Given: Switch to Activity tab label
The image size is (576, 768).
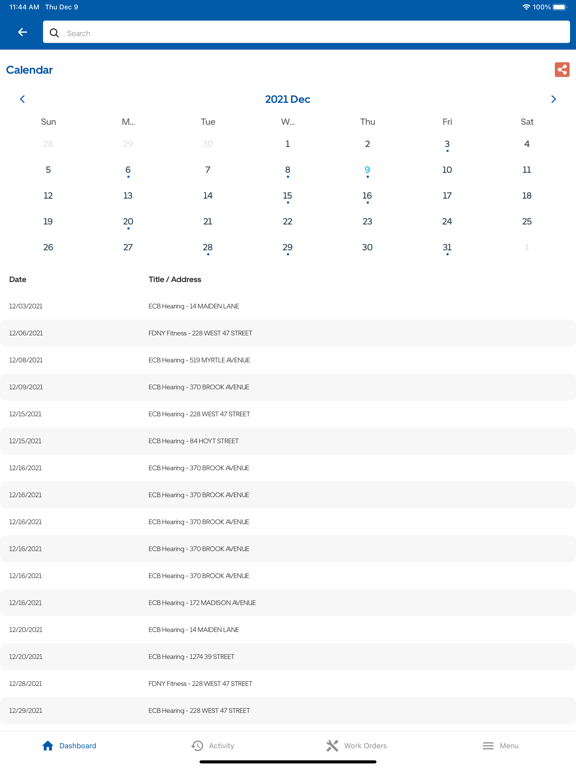Looking at the screenshot, I should [x=221, y=745].
